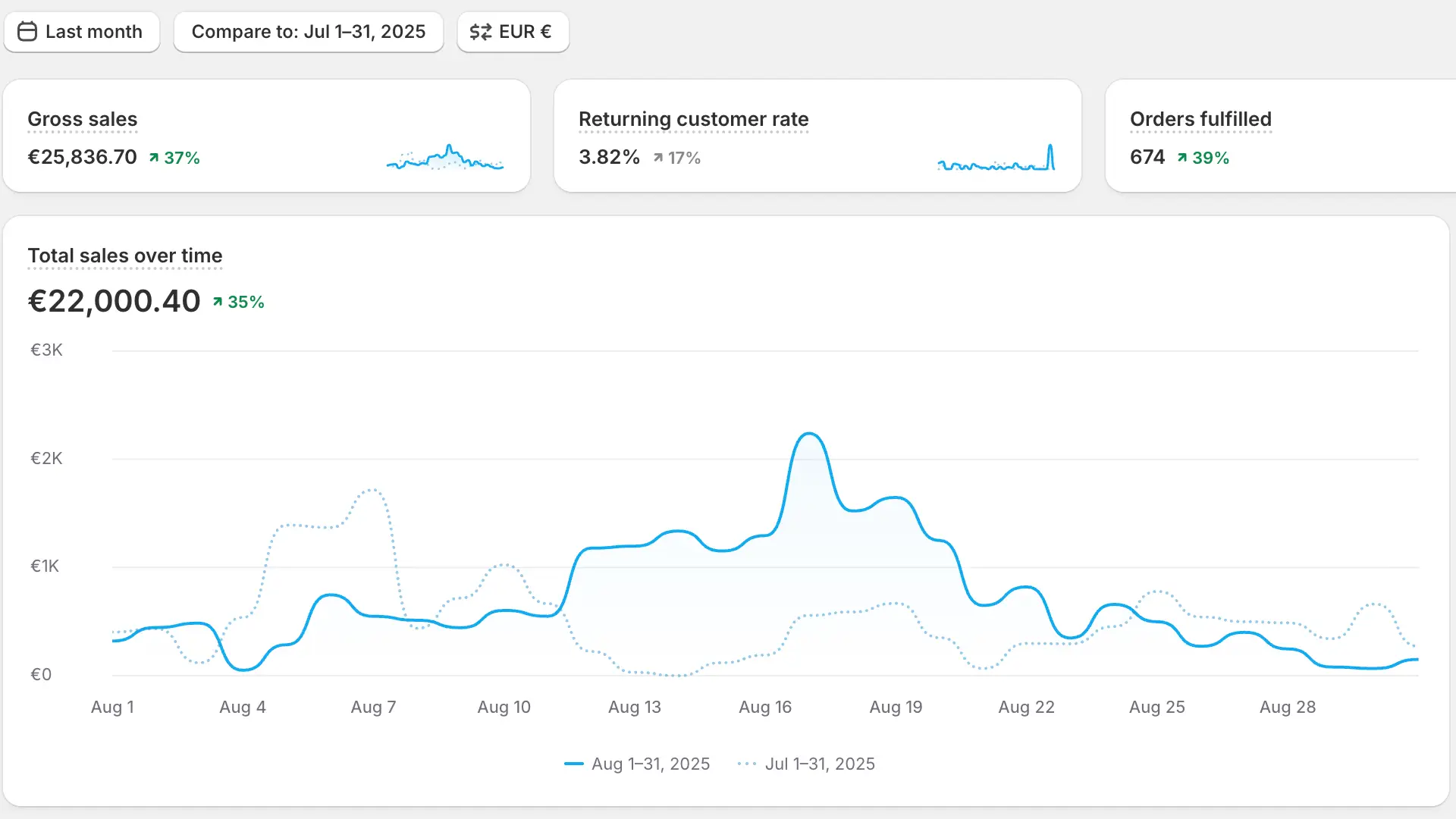
Task: Toggle Jul 1–31, 2025 legend series
Action: 806,764
